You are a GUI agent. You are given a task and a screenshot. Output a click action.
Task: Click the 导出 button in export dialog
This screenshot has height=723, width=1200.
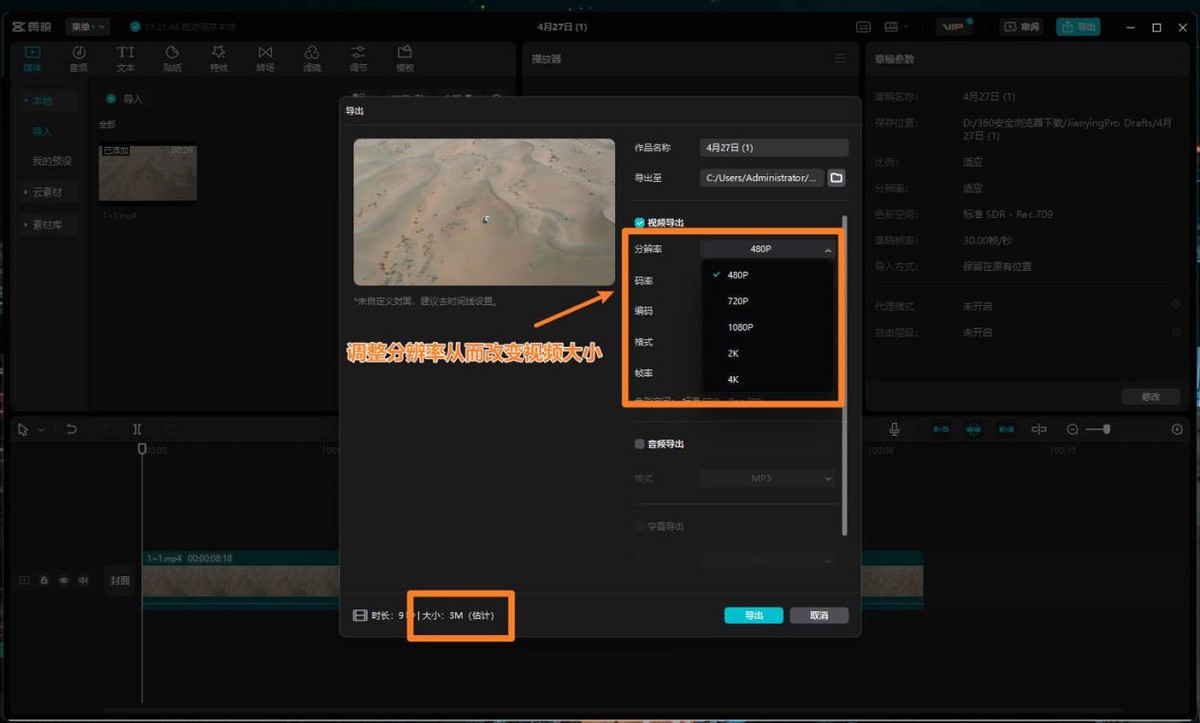pyautogui.click(x=754, y=615)
